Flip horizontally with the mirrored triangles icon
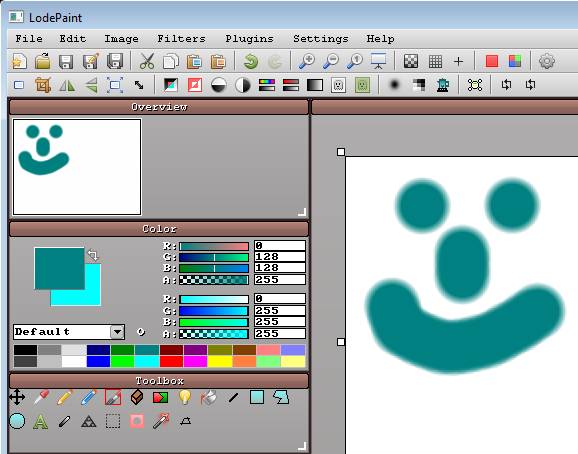Screen dimensions: 578x454 click(x=67, y=85)
